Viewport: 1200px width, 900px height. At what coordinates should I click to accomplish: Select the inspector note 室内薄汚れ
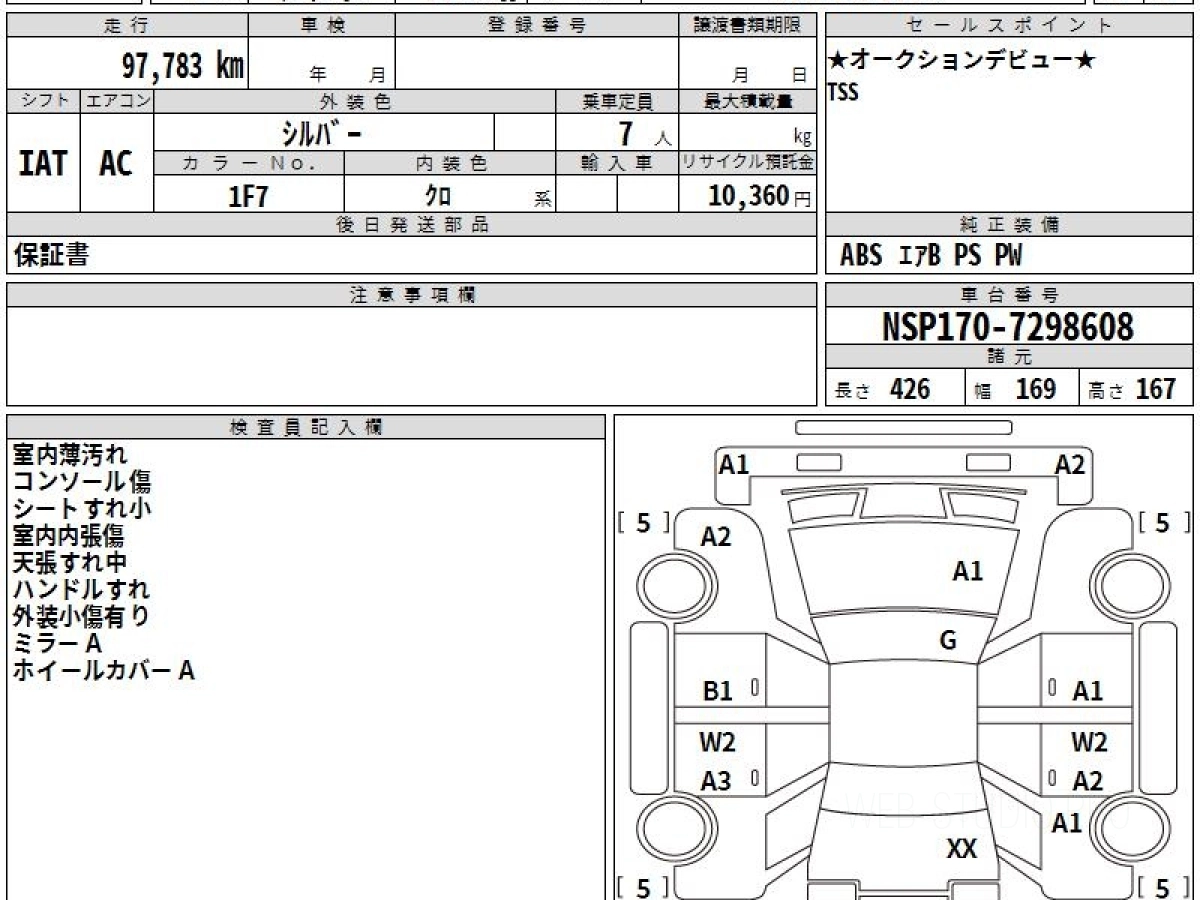[70, 455]
